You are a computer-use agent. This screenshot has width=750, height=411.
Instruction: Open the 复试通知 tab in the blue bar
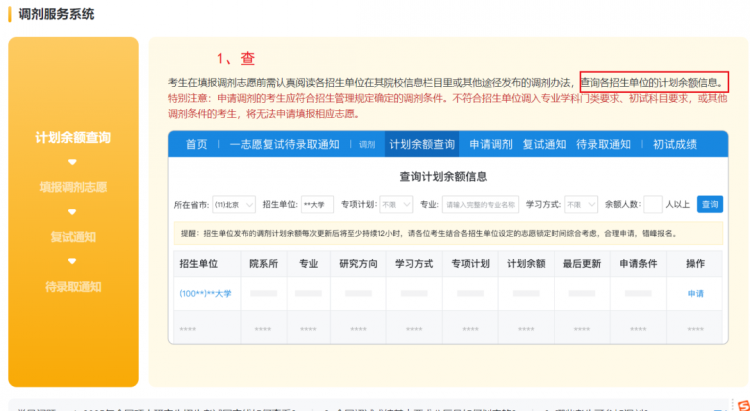point(544,144)
